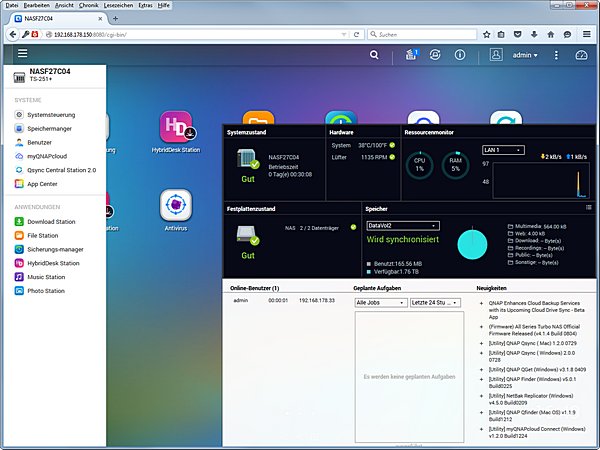600x450 pixels.
Task: Open the Firefox hamburger menu
Action: 587,34
